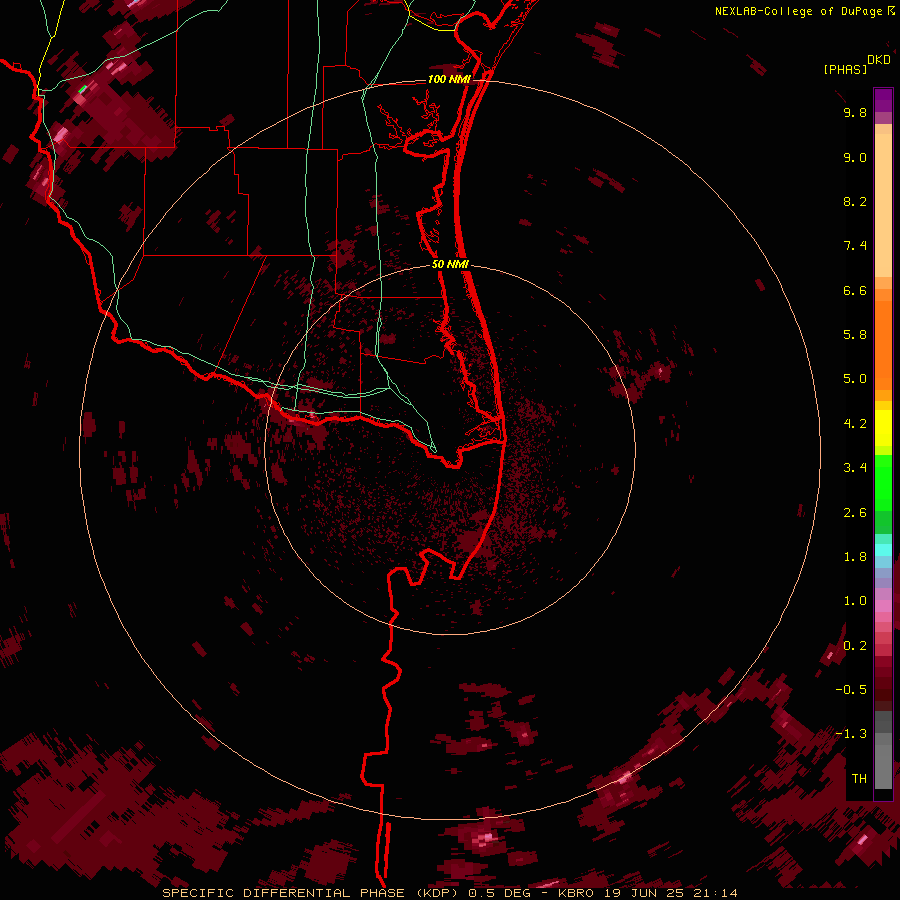Screen dimensions: 900x900
Task: Click the 50 NMI range ring label
Action: tap(450, 264)
